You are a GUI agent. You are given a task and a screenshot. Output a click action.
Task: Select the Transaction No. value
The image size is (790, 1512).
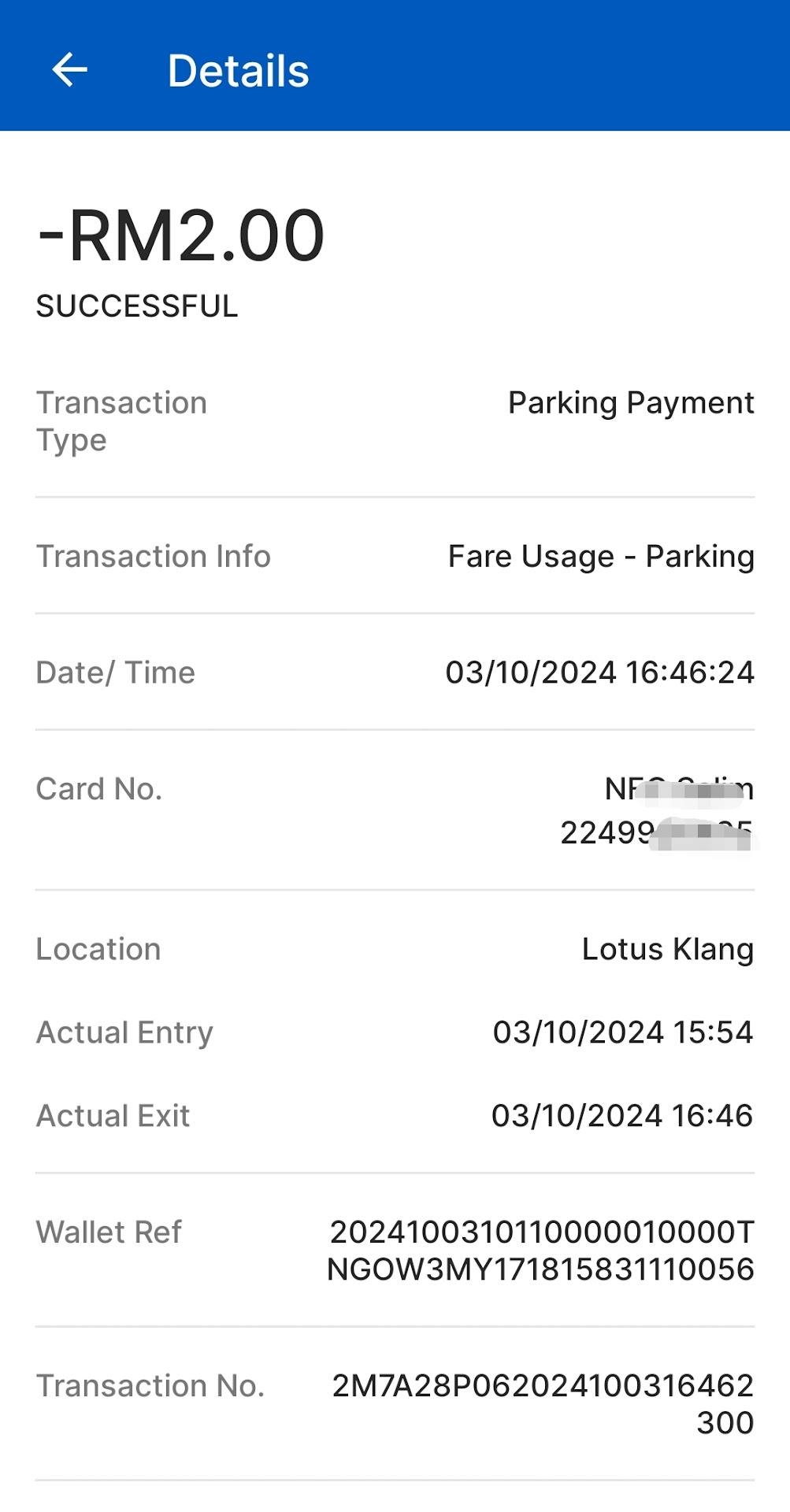tap(543, 1403)
